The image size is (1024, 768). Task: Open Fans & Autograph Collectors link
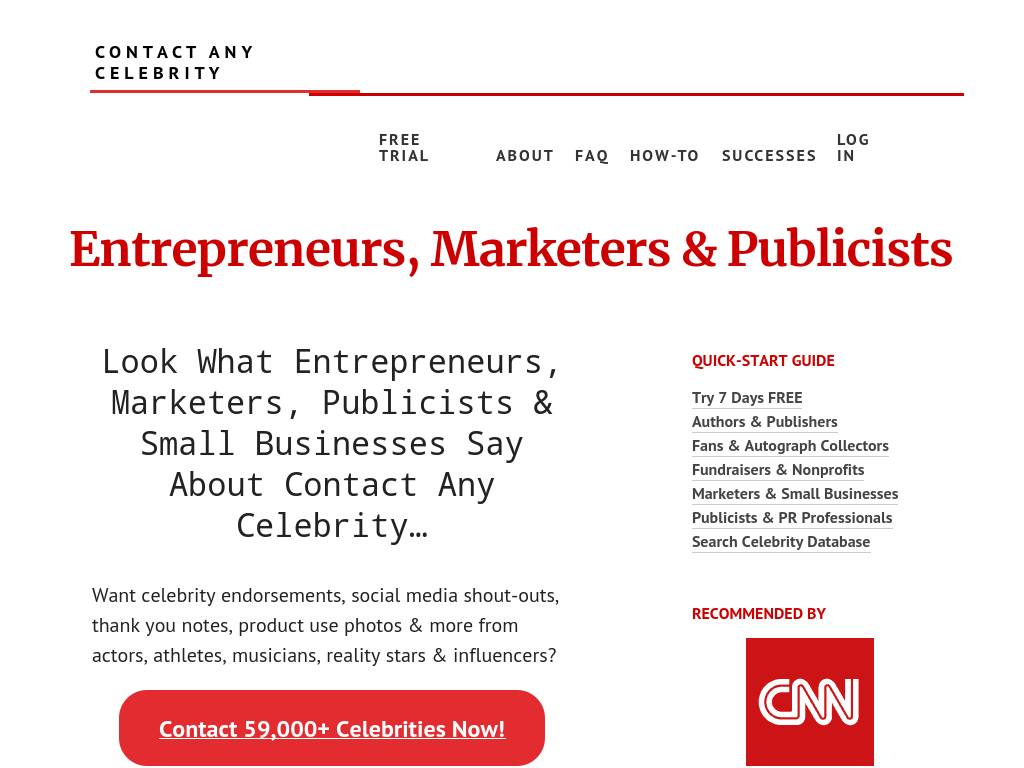[x=790, y=446]
